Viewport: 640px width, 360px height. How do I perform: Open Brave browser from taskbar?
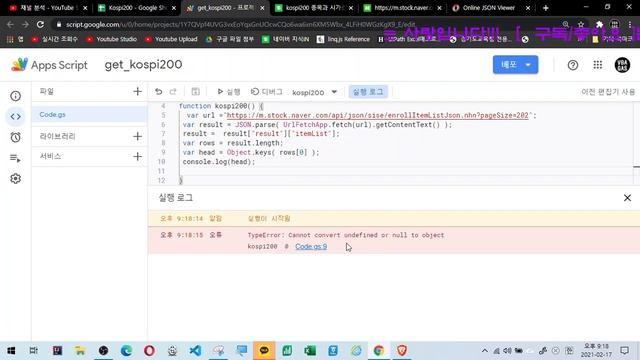(402, 351)
